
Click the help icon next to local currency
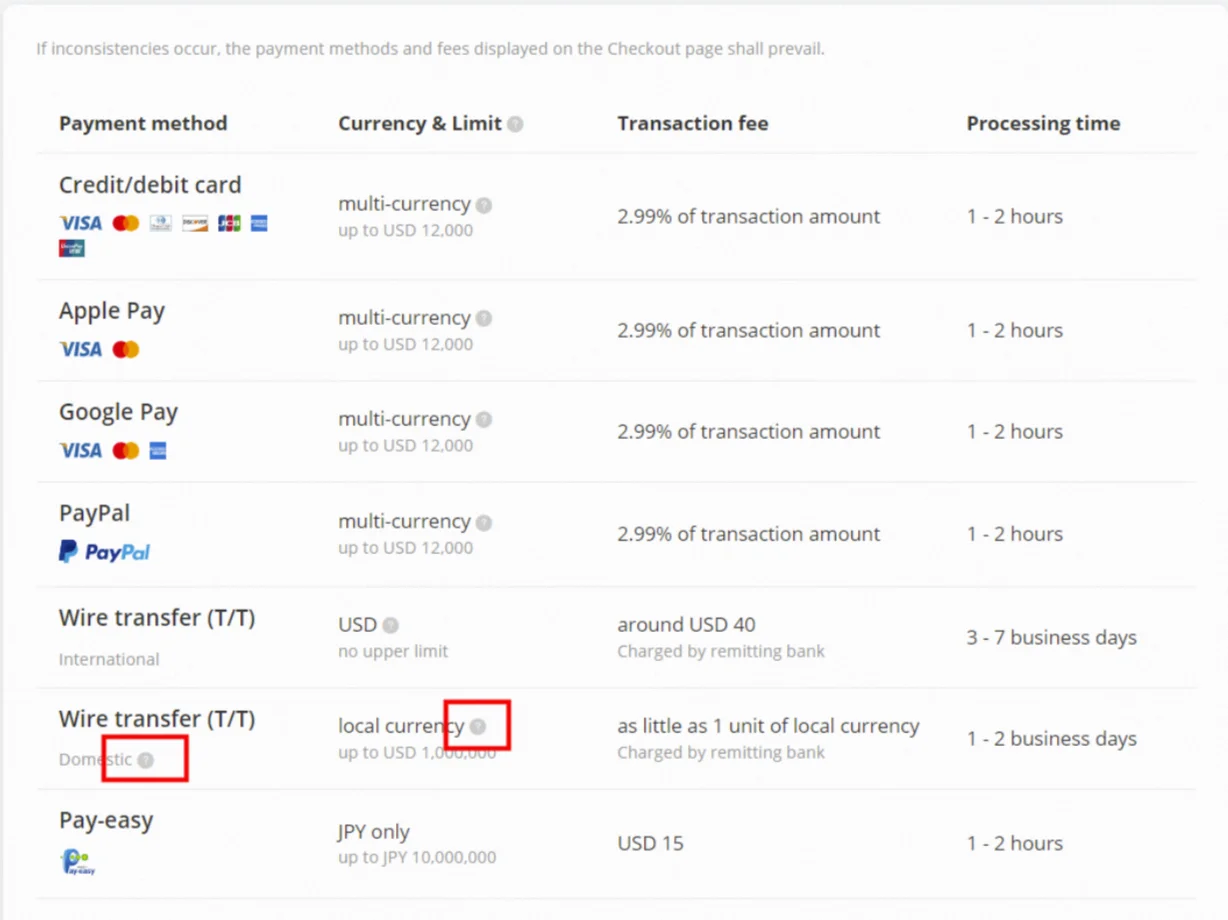(478, 727)
